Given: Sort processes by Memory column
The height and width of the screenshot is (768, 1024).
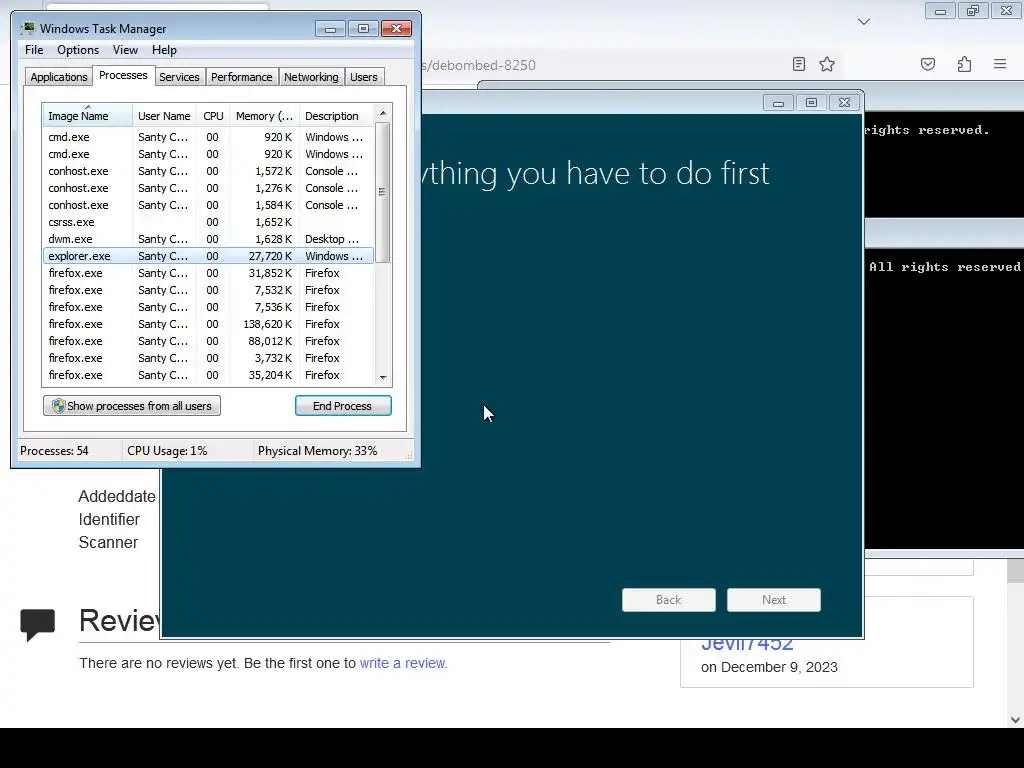Looking at the screenshot, I should [x=264, y=116].
